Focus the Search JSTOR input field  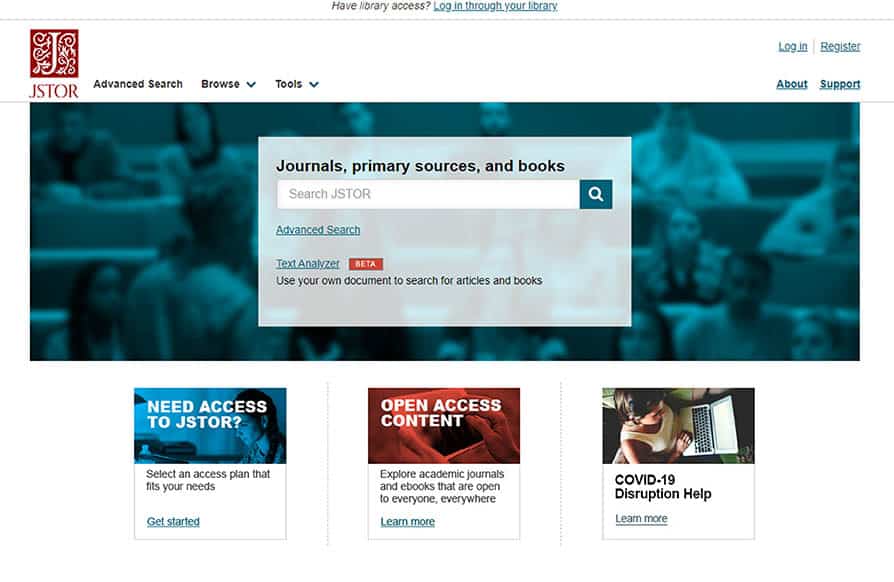[428, 194]
